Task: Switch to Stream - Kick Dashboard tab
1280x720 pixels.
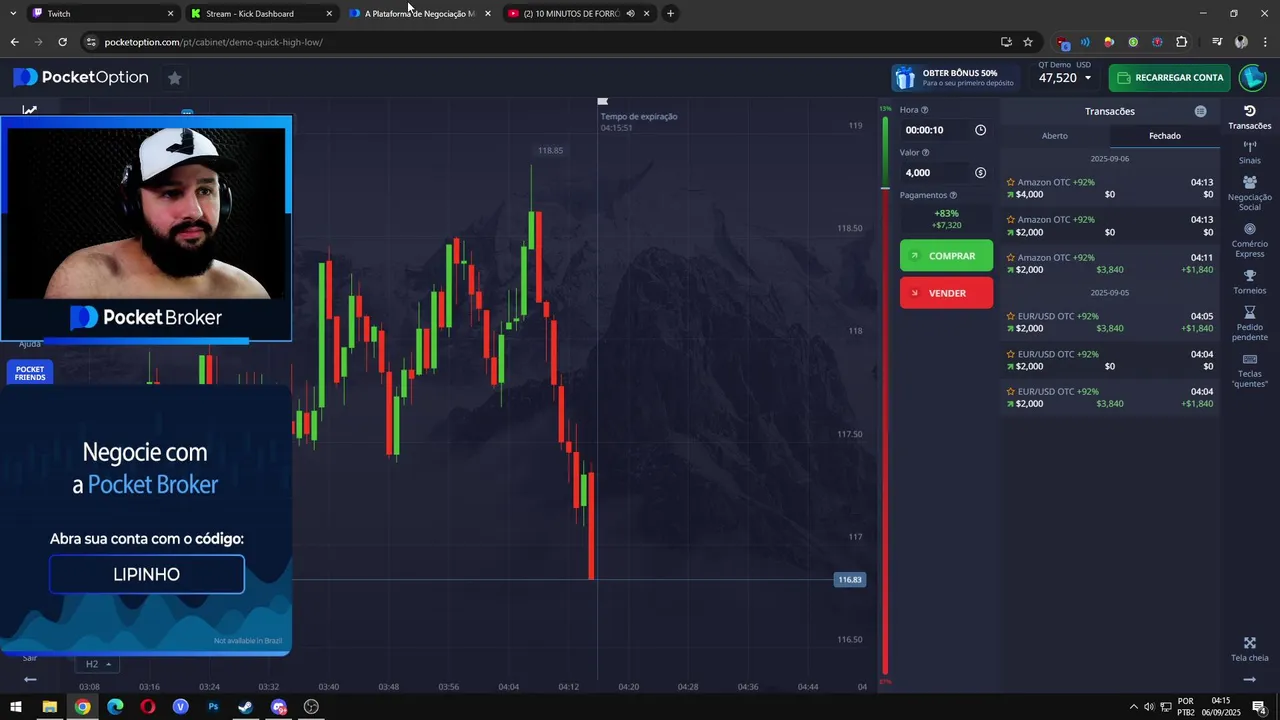Action: pos(260,14)
